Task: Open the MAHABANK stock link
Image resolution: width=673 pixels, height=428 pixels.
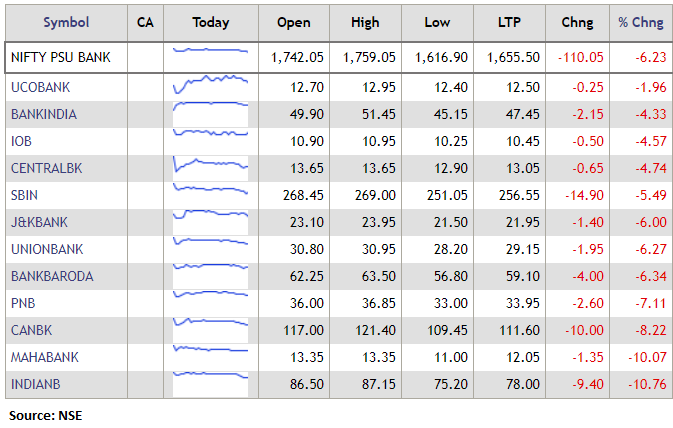Action: coord(44,357)
